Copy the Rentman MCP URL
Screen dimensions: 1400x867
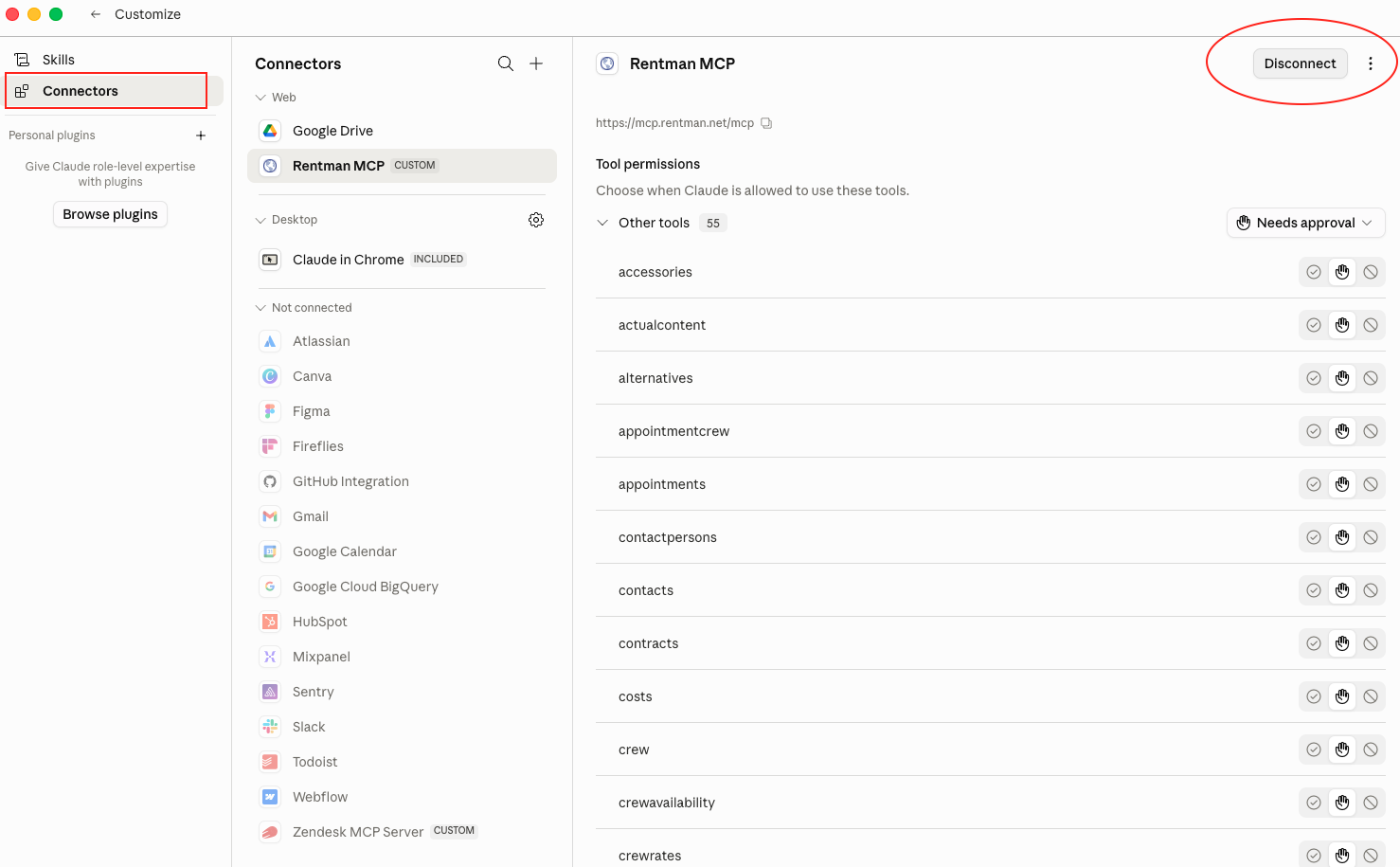[x=766, y=123]
